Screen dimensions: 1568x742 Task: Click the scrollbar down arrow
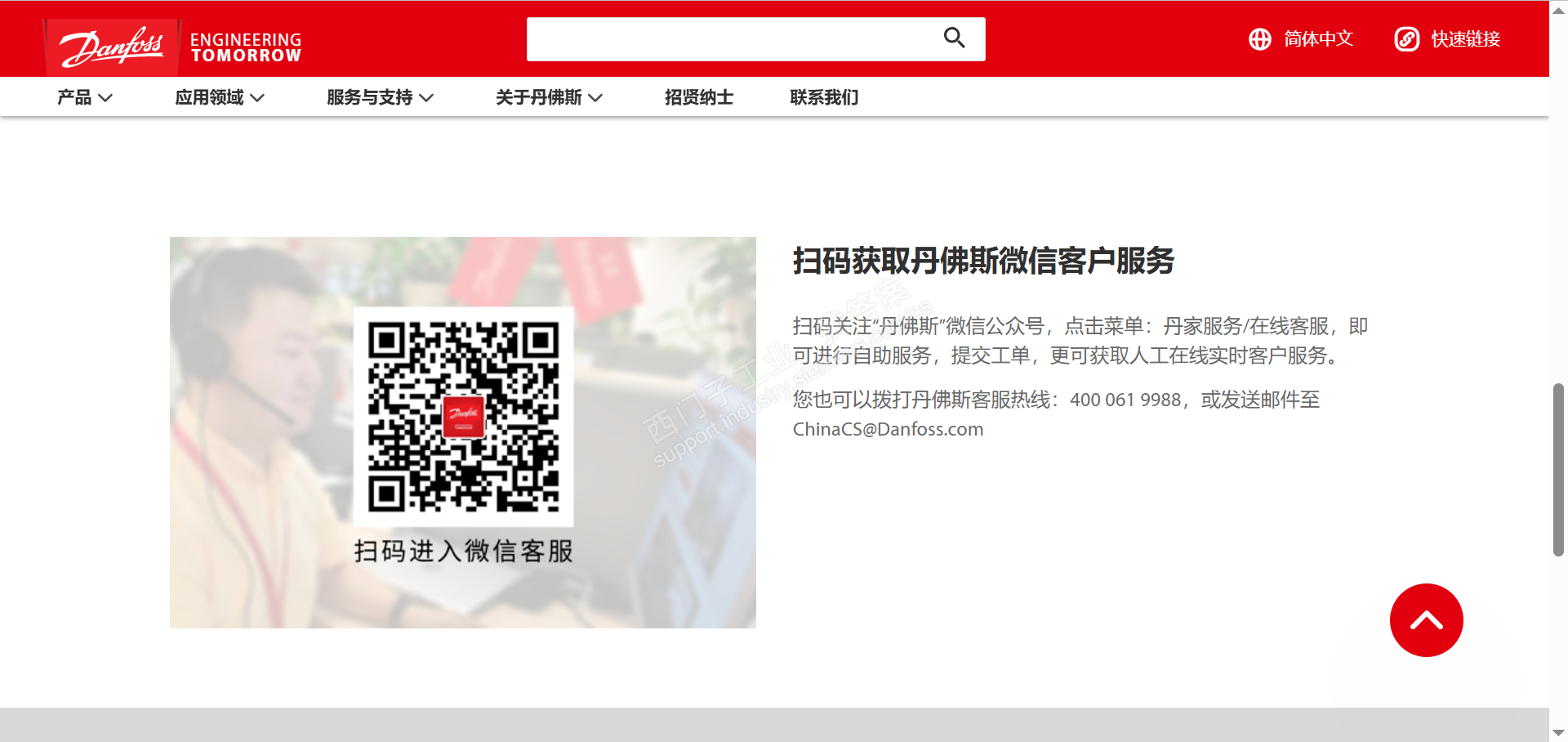coord(1558,733)
